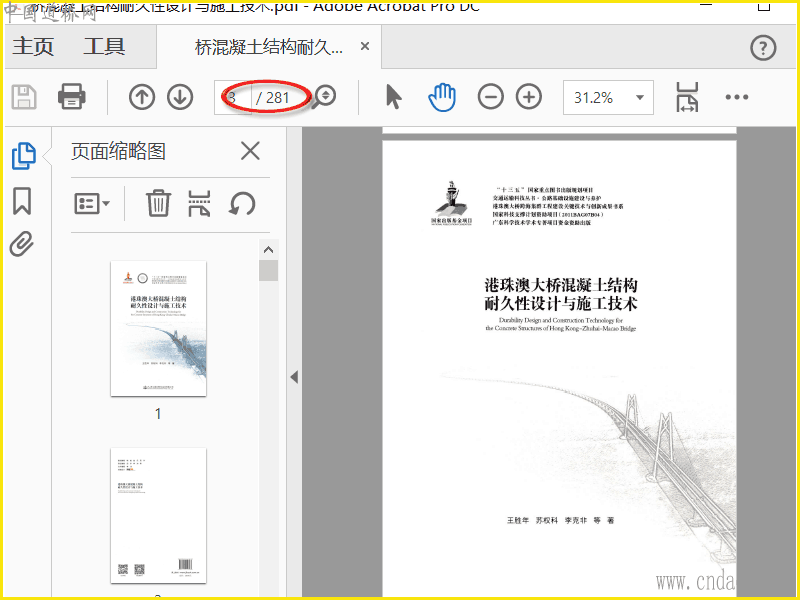Open more tools ellipsis menu
Image resolution: width=800 pixels, height=600 pixels.
coord(737,97)
